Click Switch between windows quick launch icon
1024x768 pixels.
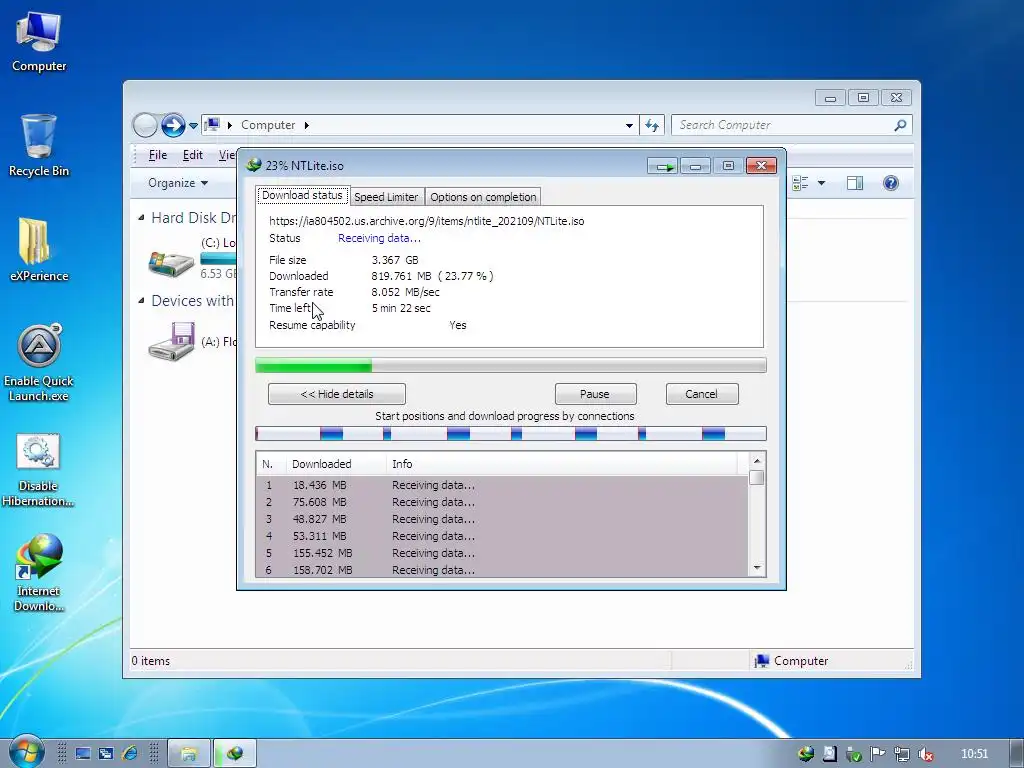(106, 754)
